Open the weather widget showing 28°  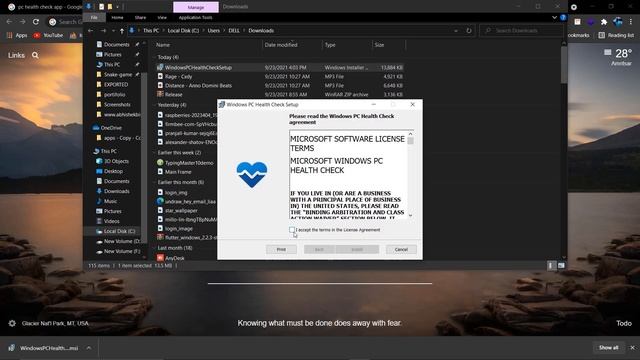coord(618,57)
